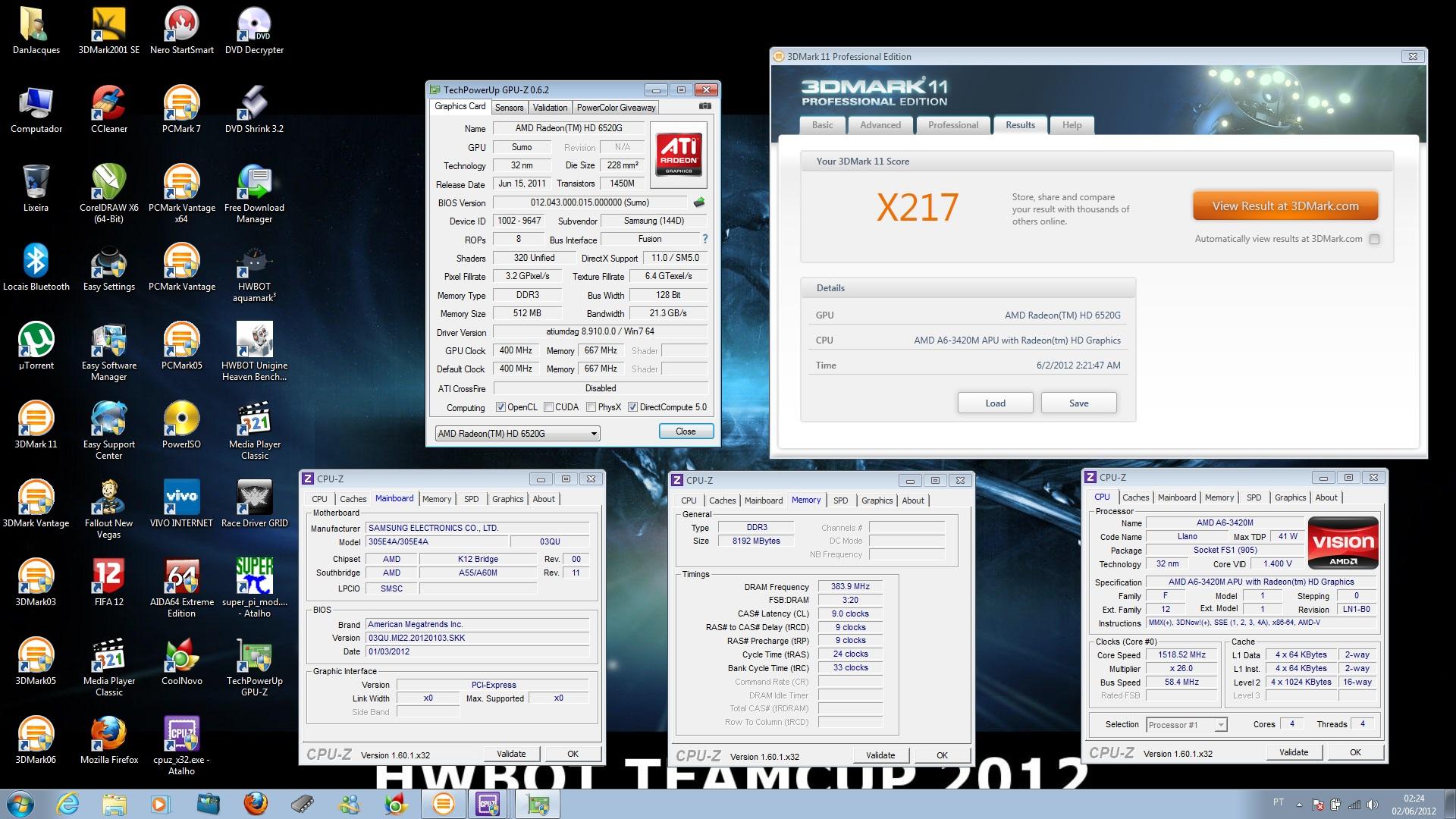Open the Help tab in 3DMark 11

[x=1072, y=125]
